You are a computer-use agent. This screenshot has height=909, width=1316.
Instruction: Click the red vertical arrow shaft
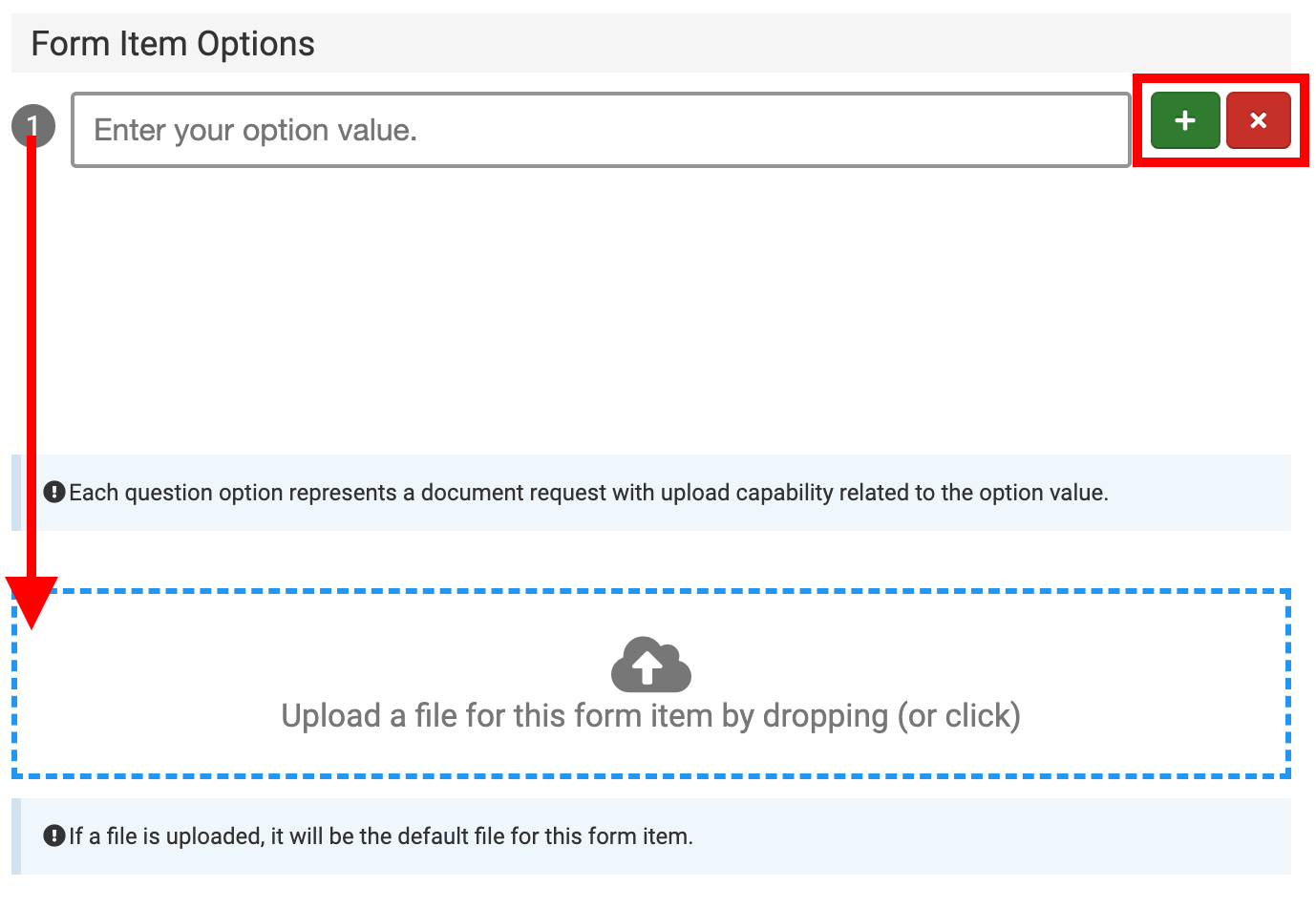32,363
